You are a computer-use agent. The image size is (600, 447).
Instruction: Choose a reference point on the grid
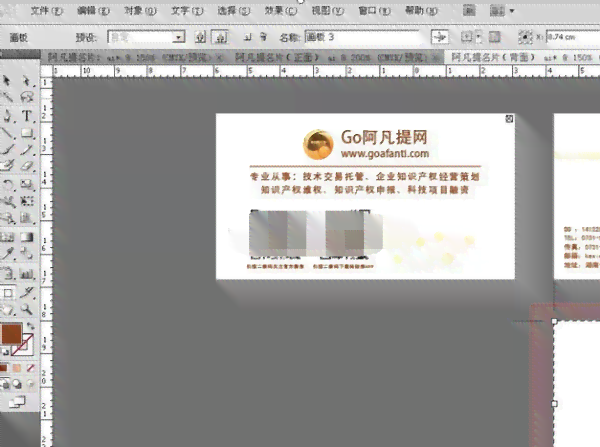coord(525,37)
